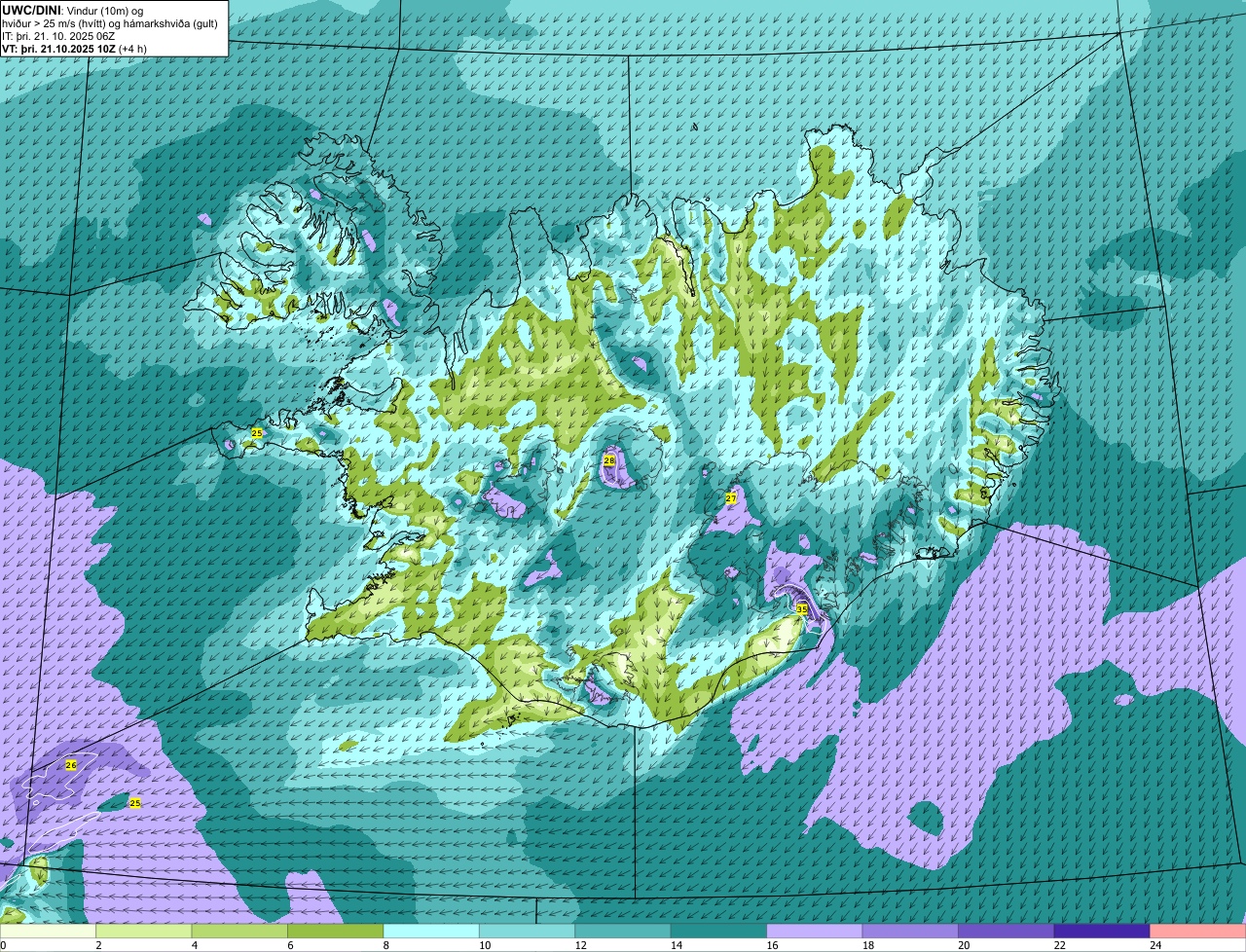The width and height of the screenshot is (1246, 952).
Task: Click the dark indigo 22–24 m/s legend swatch
Action: coord(1102,931)
